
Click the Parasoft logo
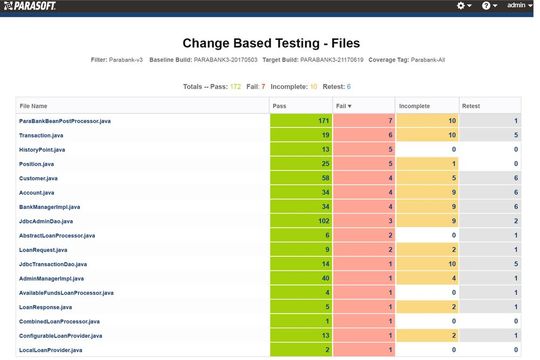[30, 6]
